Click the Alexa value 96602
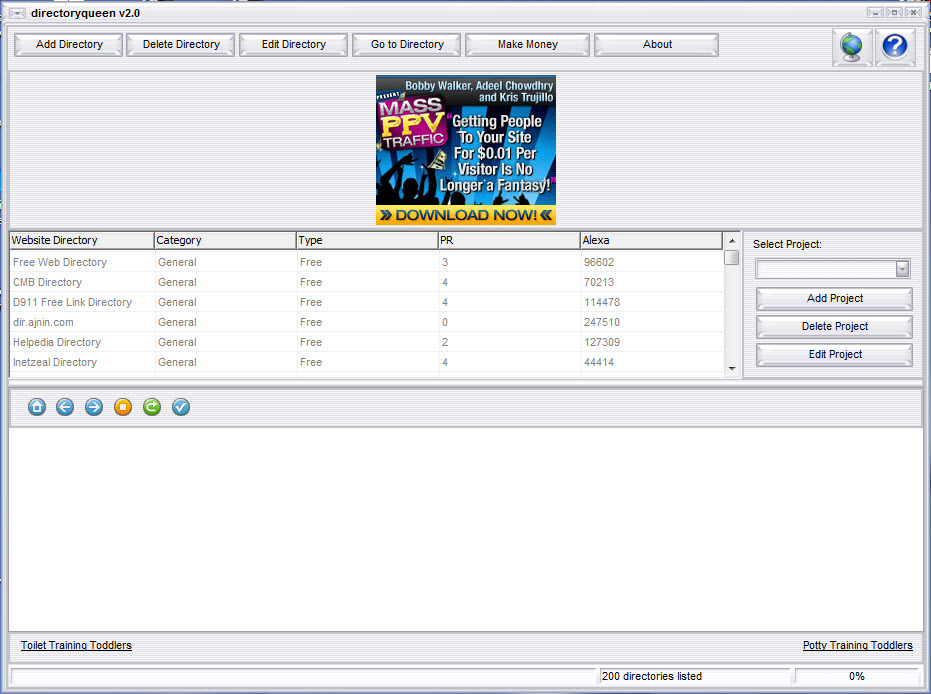931x694 pixels. tap(599, 262)
